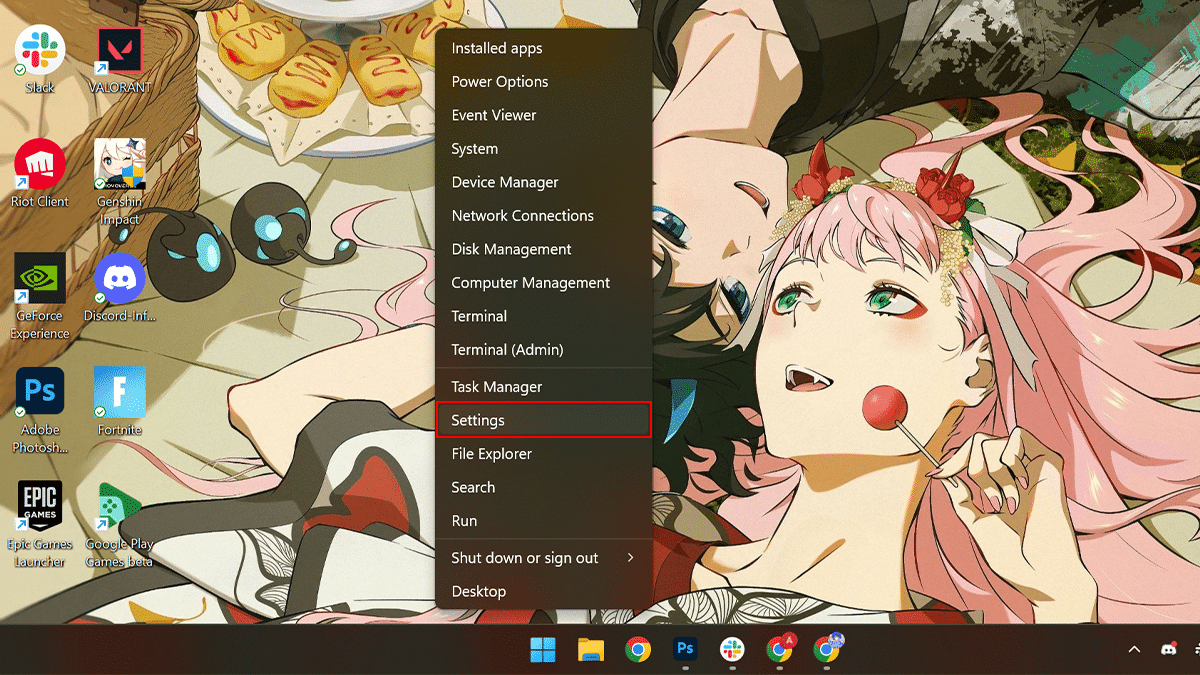Image resolution: width=1200 pixels, height=675 pixels.
Task: Switch to Photoshop via taskbar icon
Action: coord(686,649)
